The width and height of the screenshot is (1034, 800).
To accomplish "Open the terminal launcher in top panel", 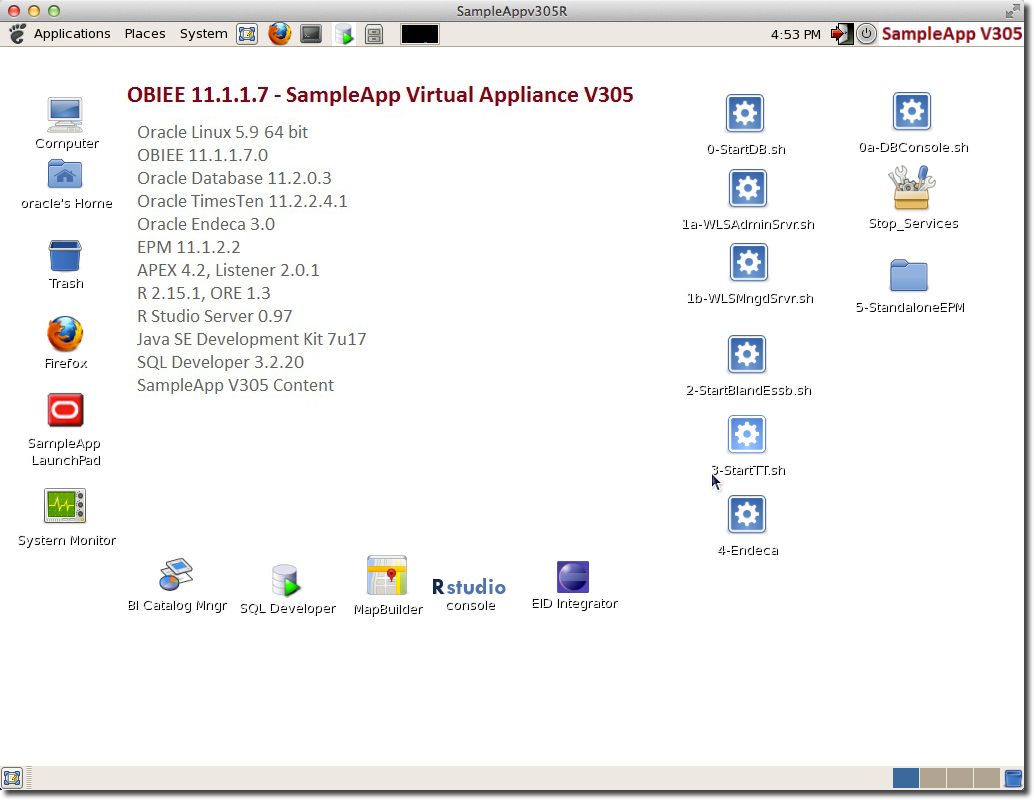I will [311, 34].
